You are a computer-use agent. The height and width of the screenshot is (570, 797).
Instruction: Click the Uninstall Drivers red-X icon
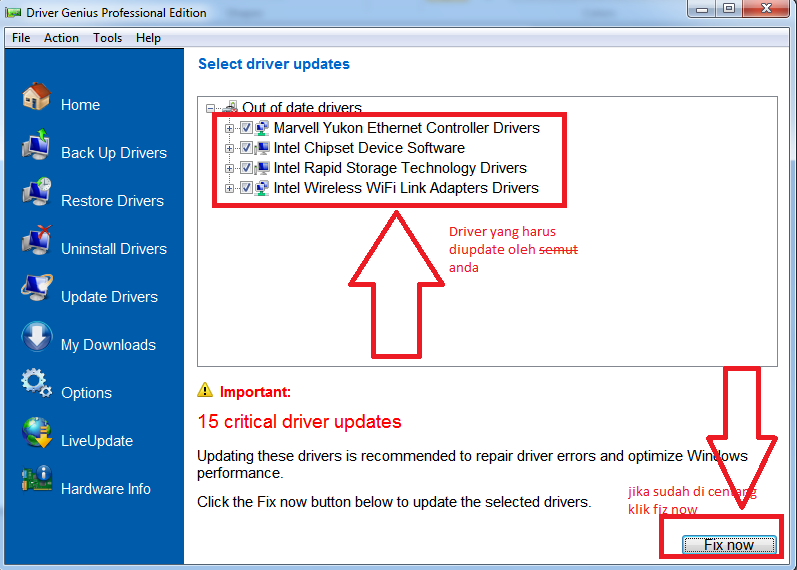point(37,240)
